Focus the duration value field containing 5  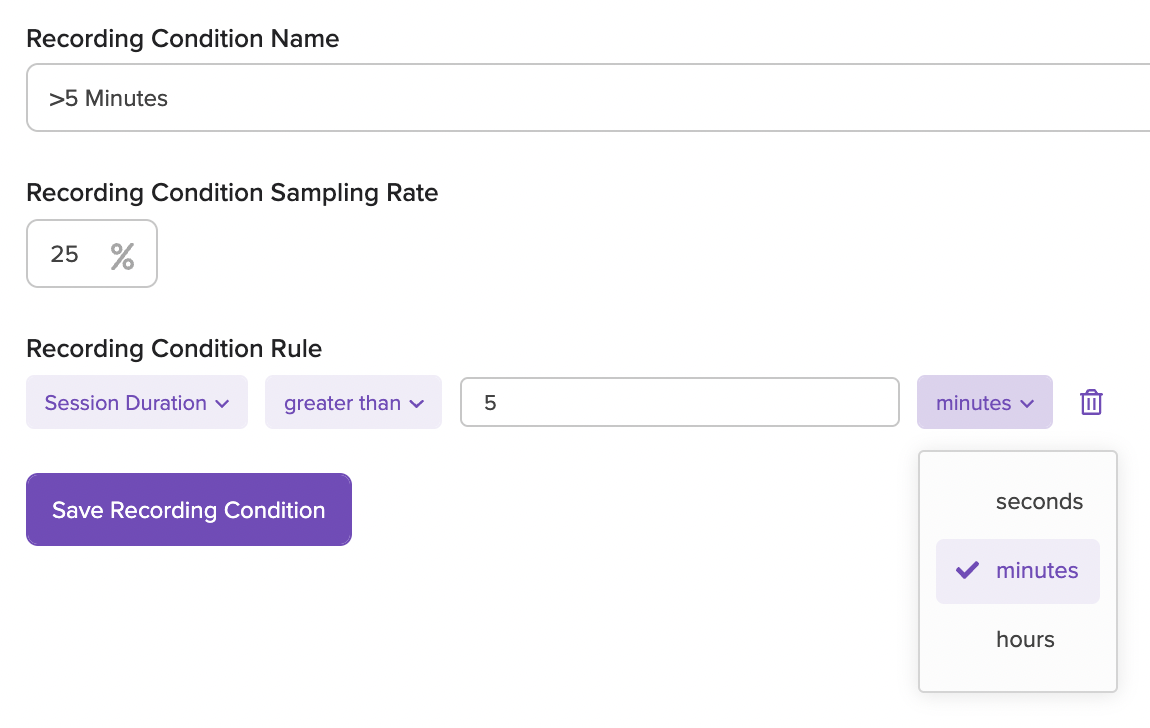[x=679, y=403]
